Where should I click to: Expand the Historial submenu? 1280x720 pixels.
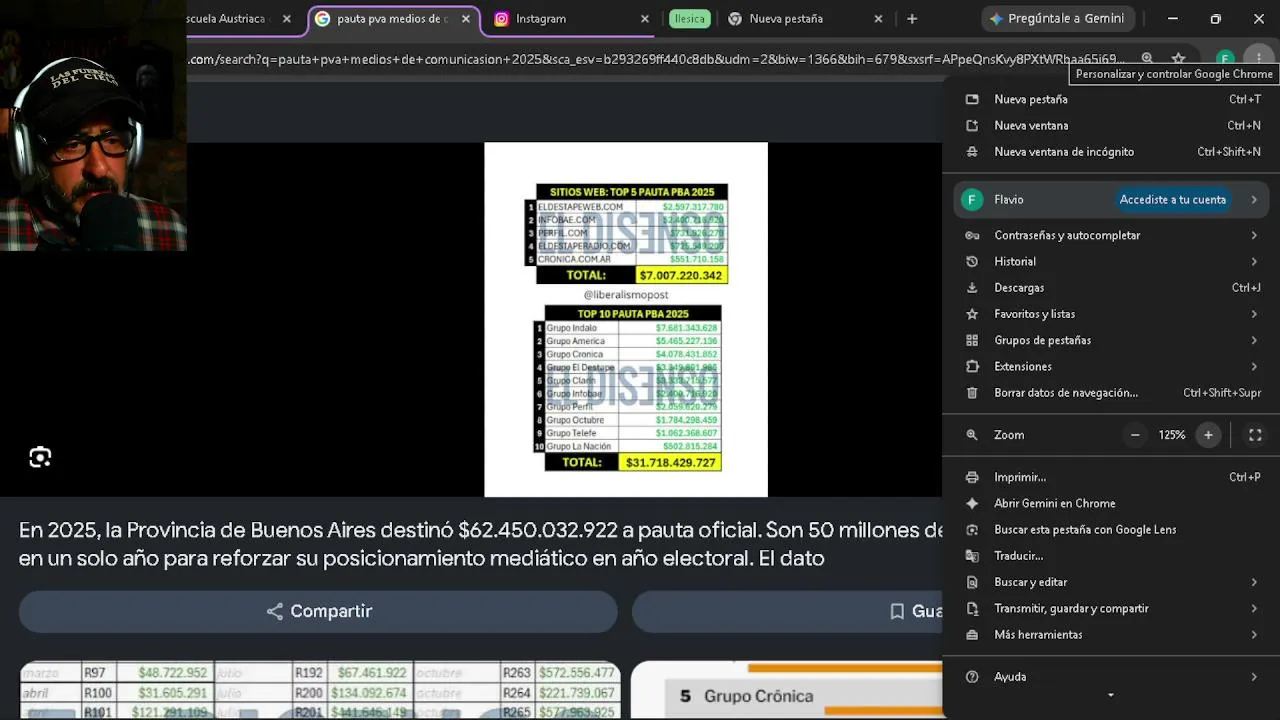click(x=1254, y=262)
